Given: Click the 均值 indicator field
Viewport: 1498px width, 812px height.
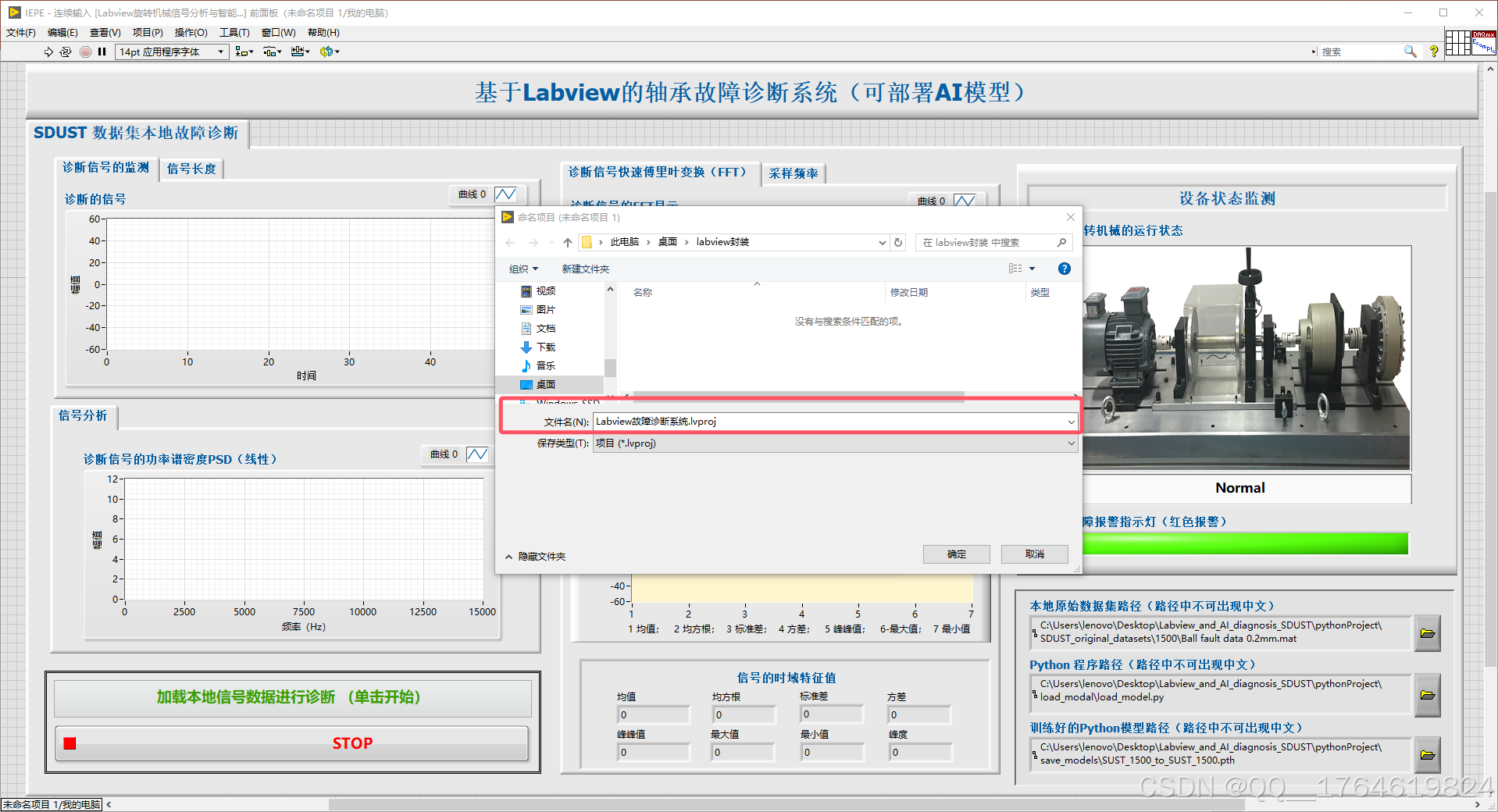Looking at the screenshot, I should [x=654, y=714].
